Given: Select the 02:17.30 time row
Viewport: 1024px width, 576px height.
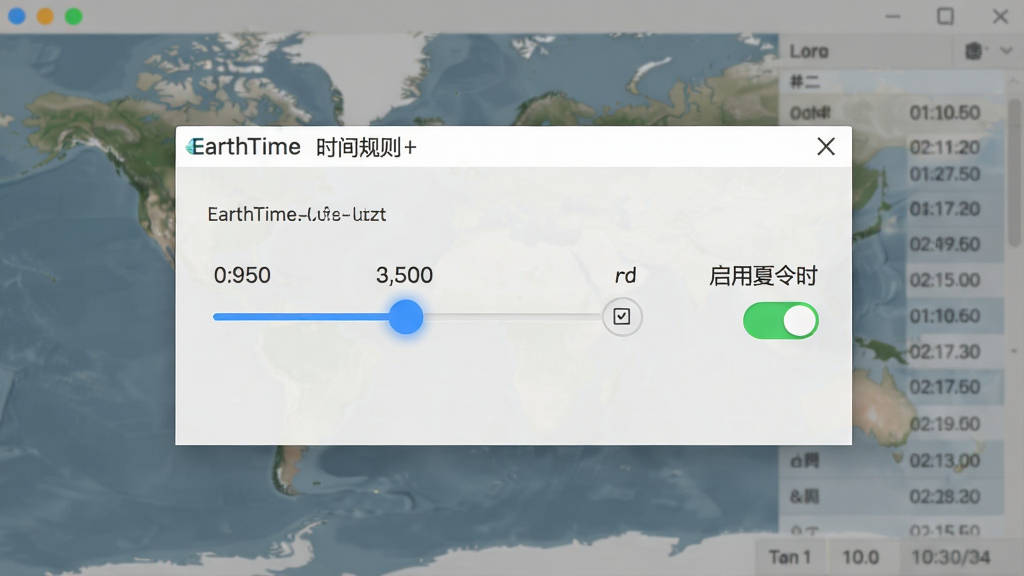Looking at the screenshot, I should (944, 352).
